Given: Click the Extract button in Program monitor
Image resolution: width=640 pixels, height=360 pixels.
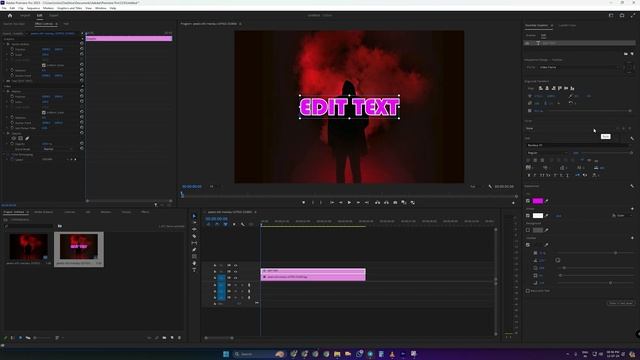Looking at the screenshot, I should [x=386, y=202].
